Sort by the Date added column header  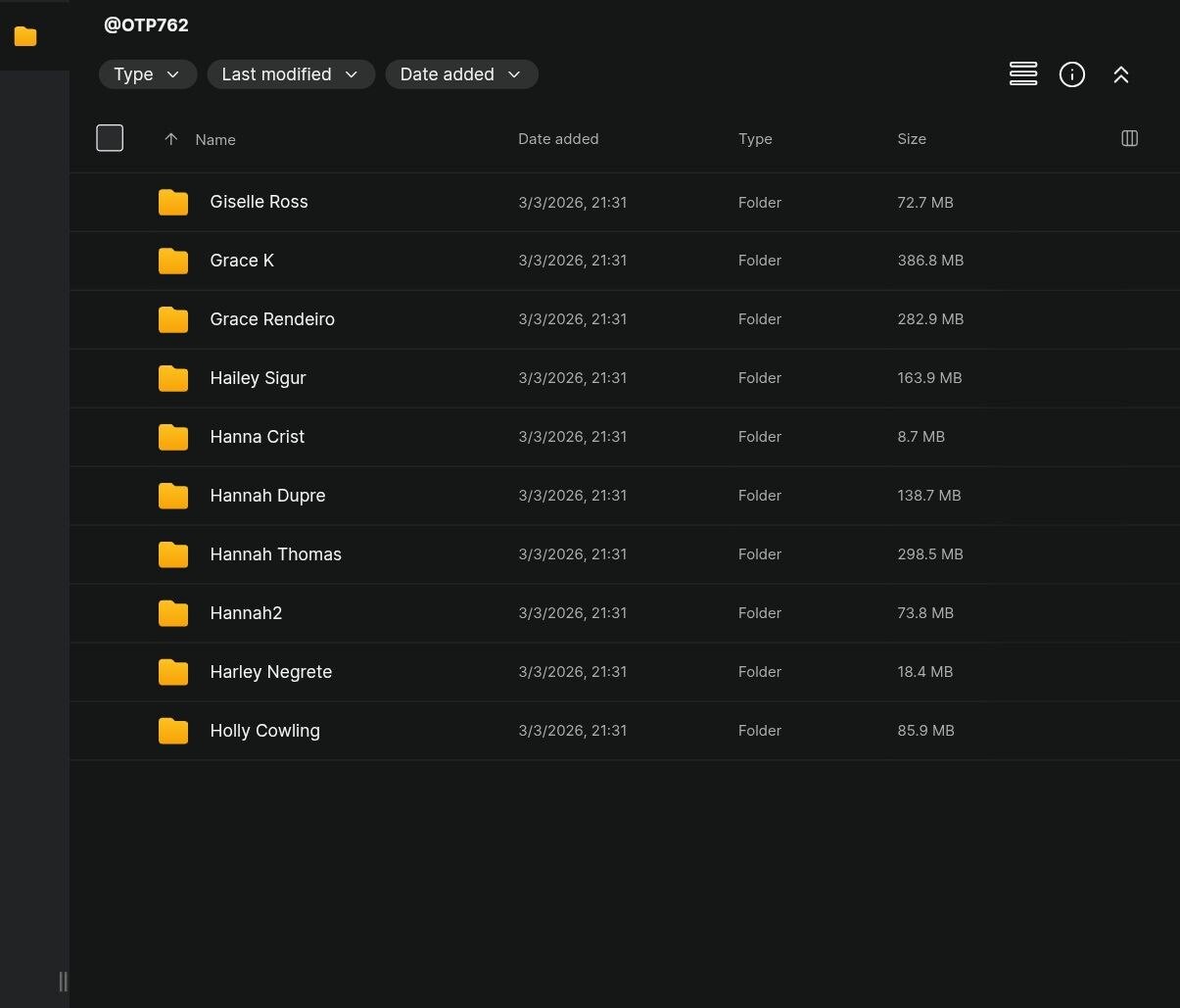tap(558, 139)
